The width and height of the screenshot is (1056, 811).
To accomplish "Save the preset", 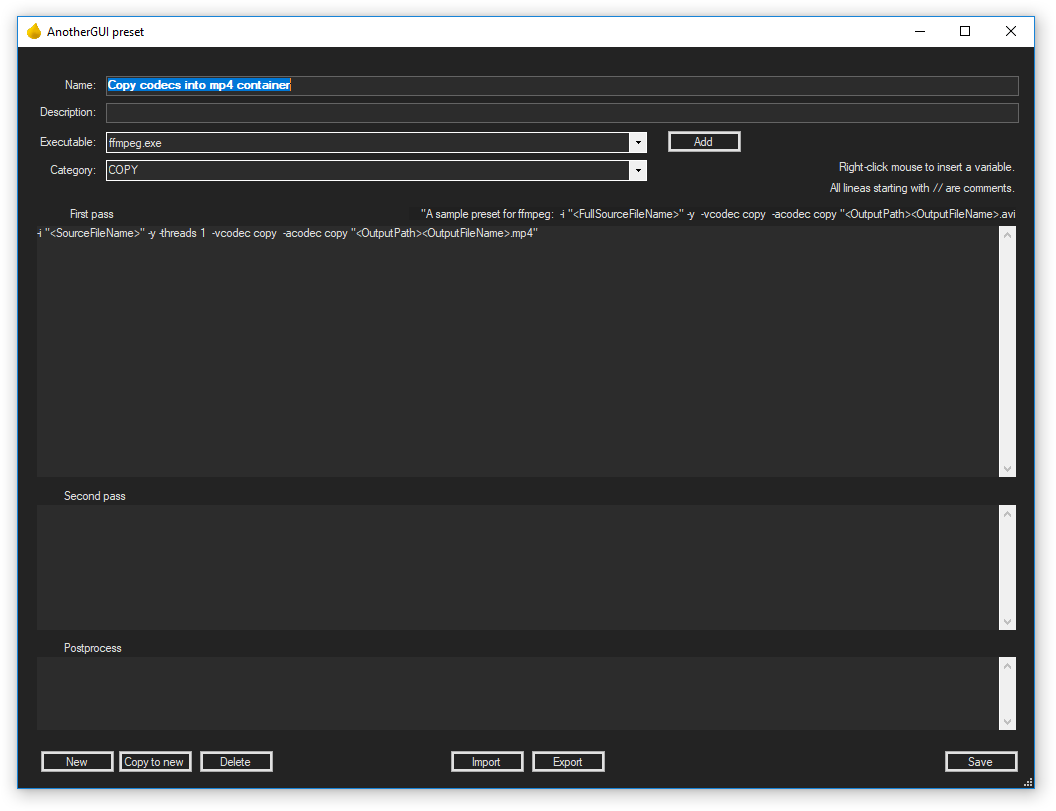I will 981,762.
